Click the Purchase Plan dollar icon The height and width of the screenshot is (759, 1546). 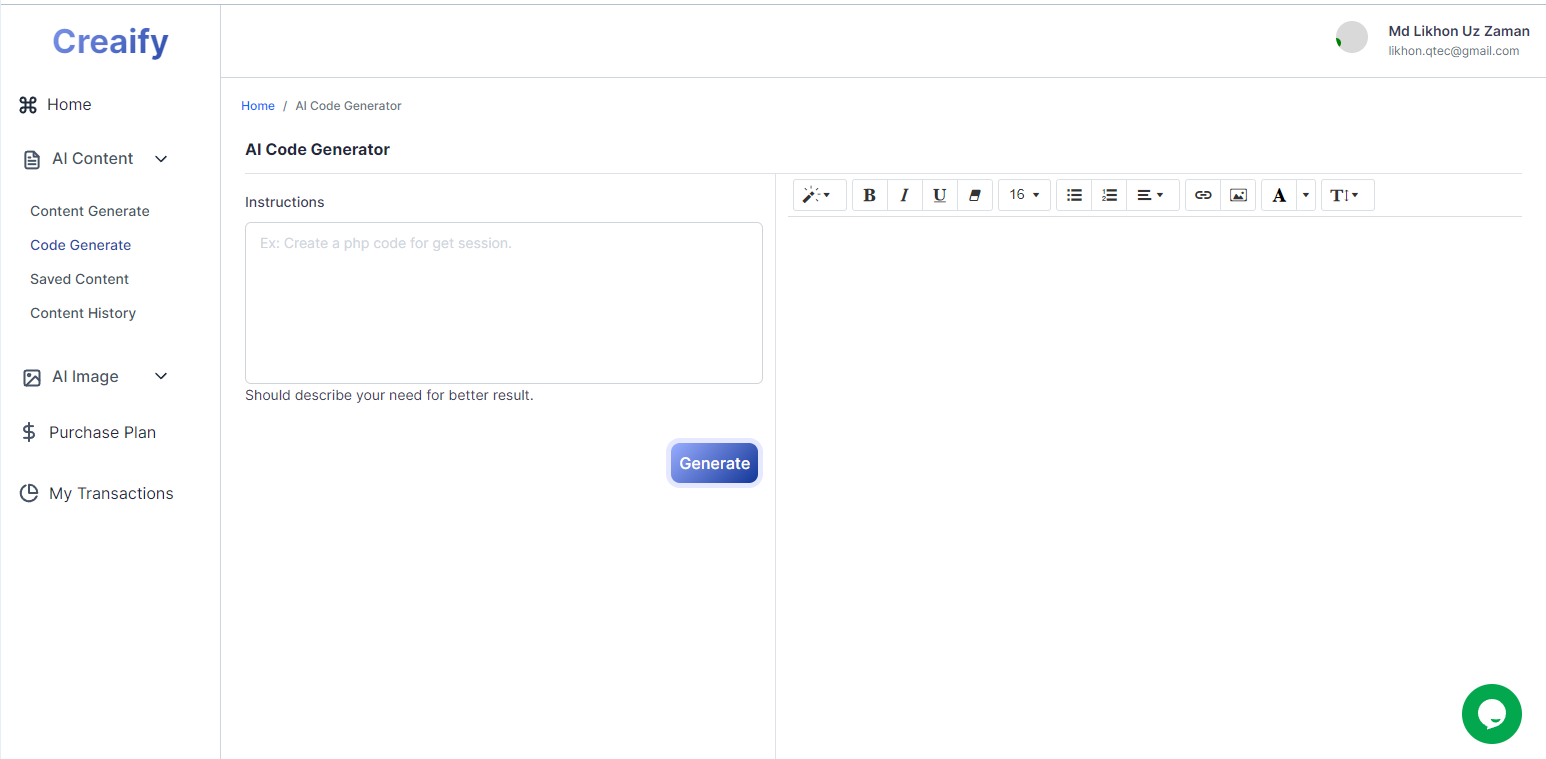(29, 433)
